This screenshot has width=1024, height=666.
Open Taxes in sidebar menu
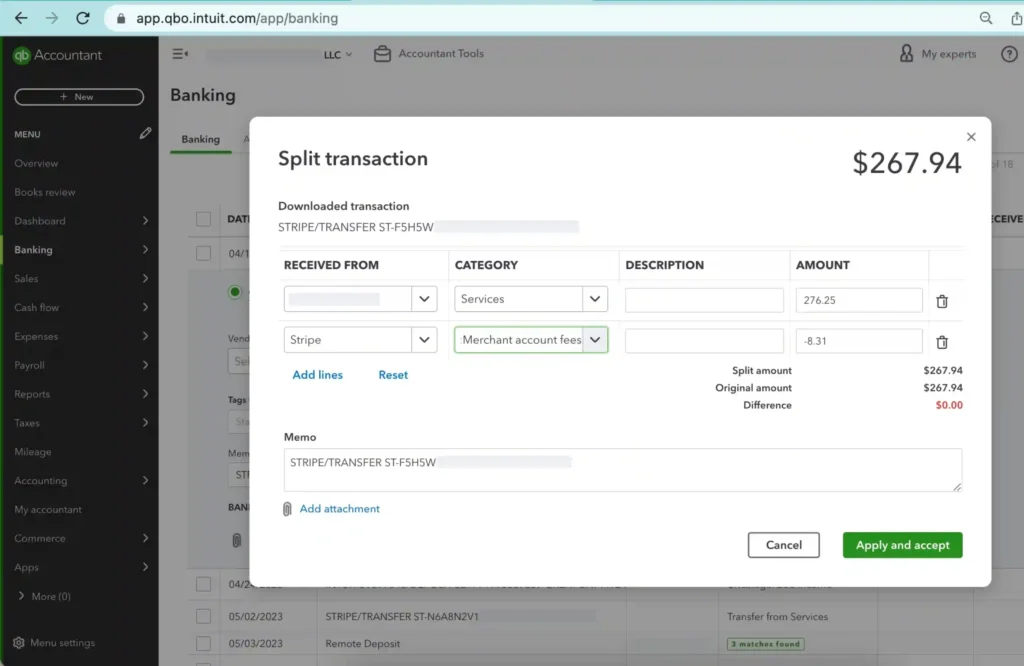[x=27, y=422]
